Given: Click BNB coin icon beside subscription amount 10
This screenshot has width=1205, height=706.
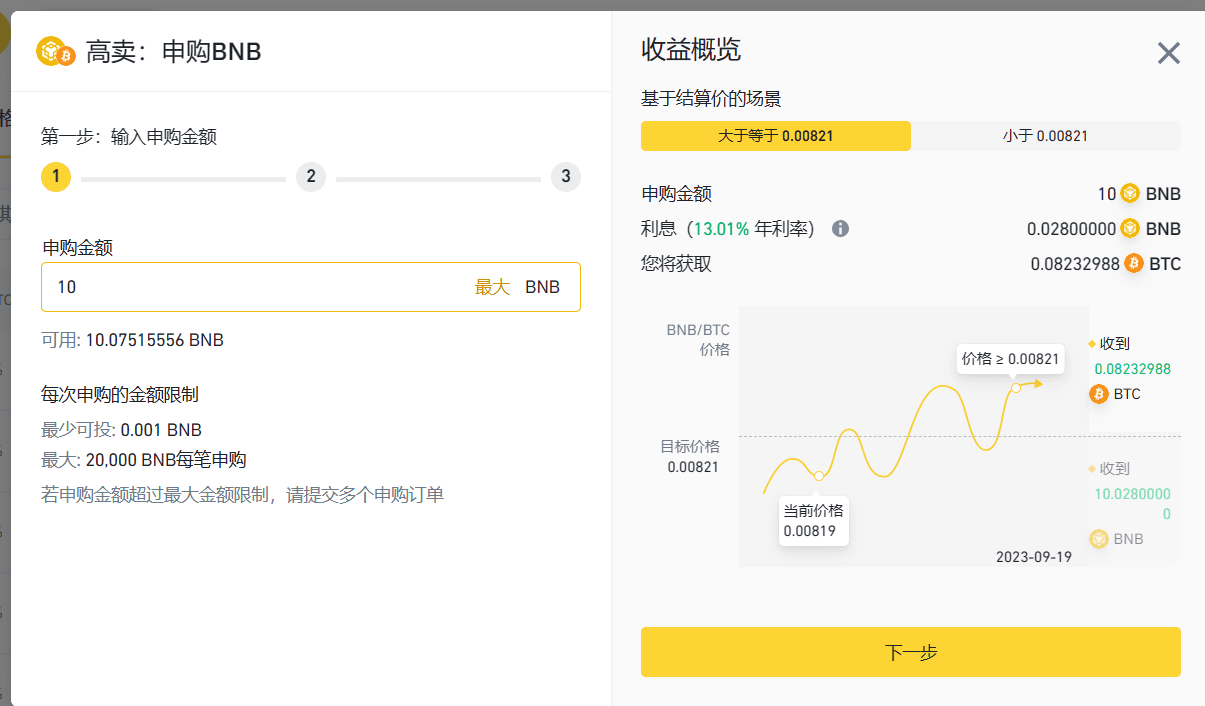Looking at the screenshot, I should pyautogui.click(x=1130, y=194).
